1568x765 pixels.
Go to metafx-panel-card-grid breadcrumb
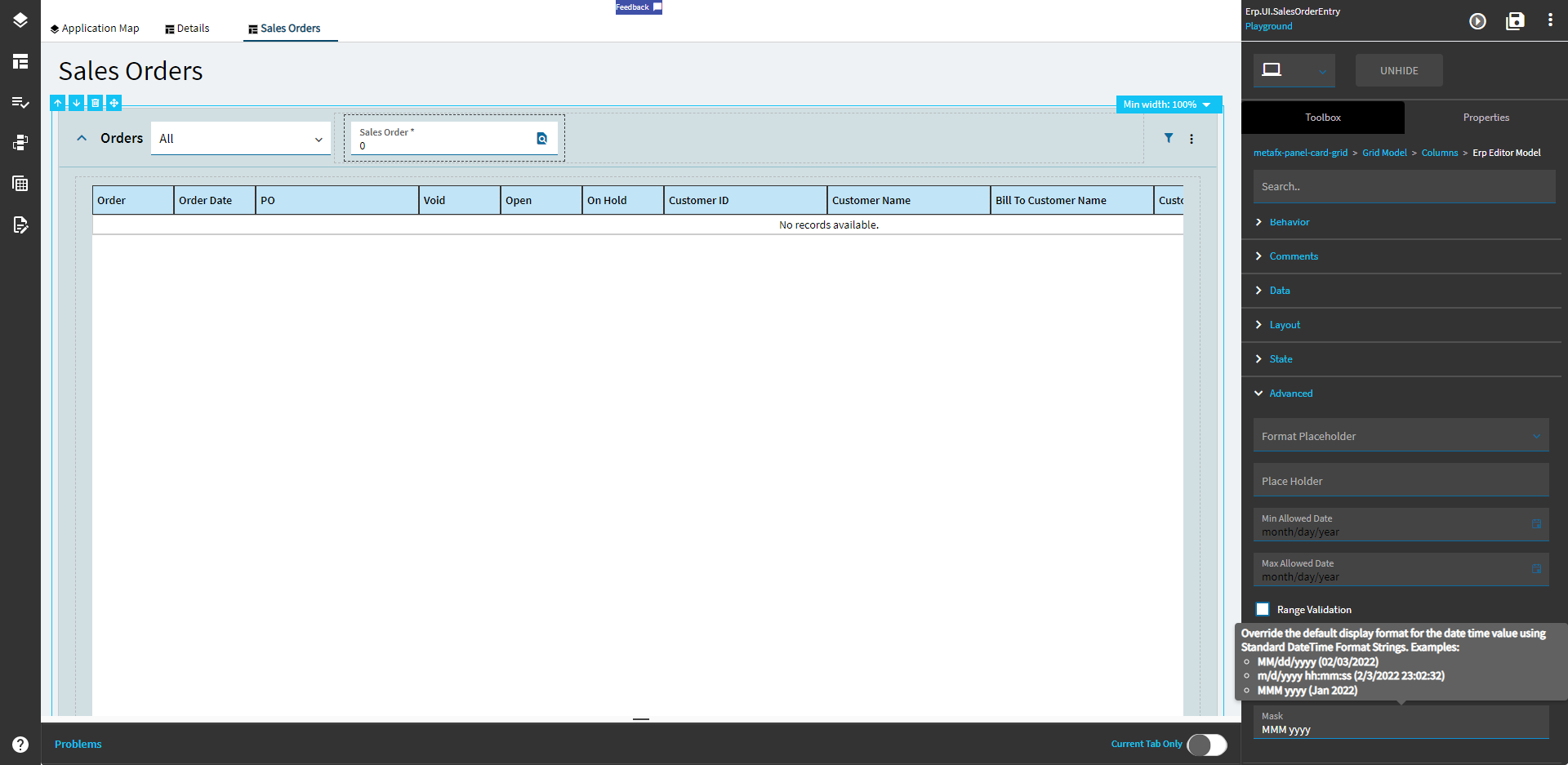[1300, 153]
